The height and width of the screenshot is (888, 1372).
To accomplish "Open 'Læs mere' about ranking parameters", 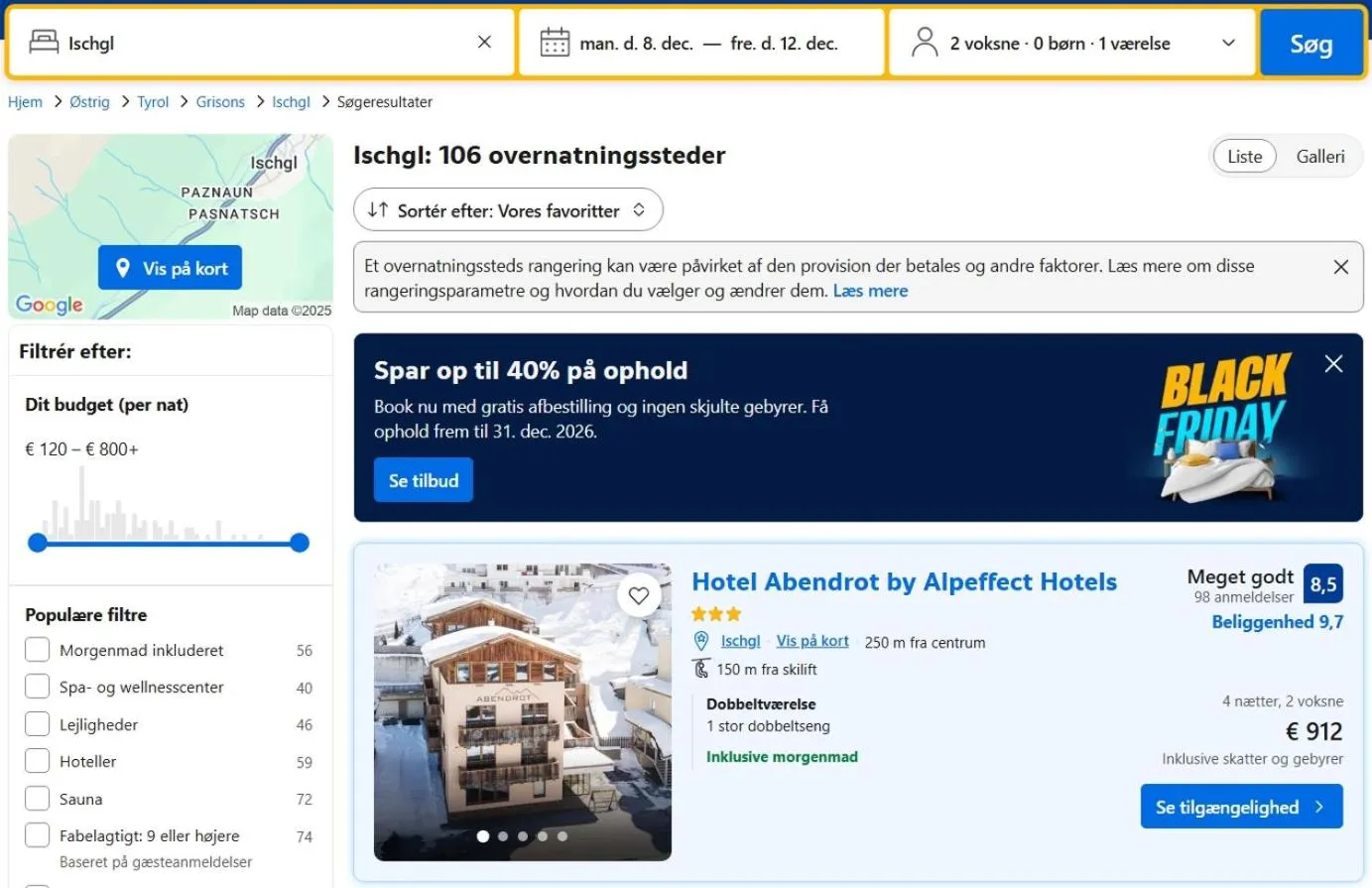I will point(870,290).
